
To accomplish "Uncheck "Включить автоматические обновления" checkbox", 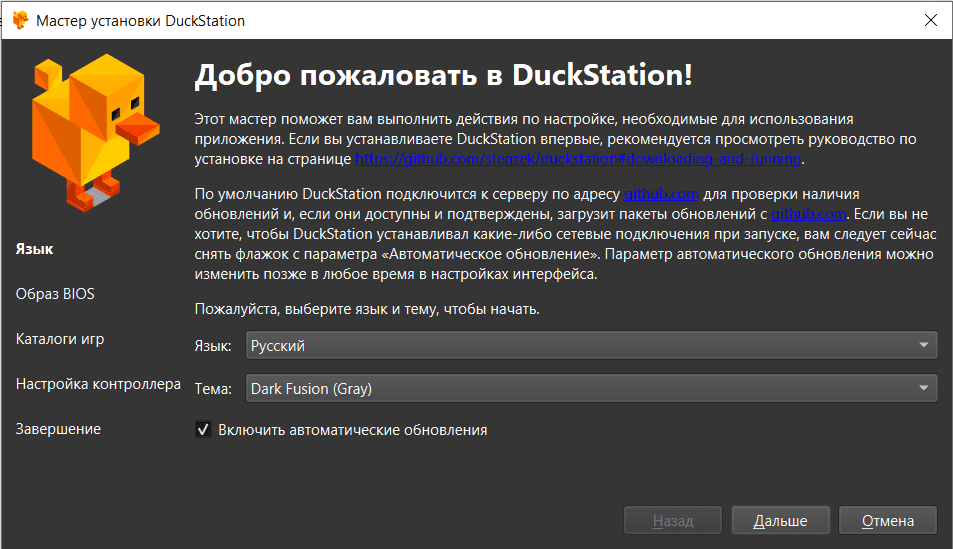I will (203, 430).
